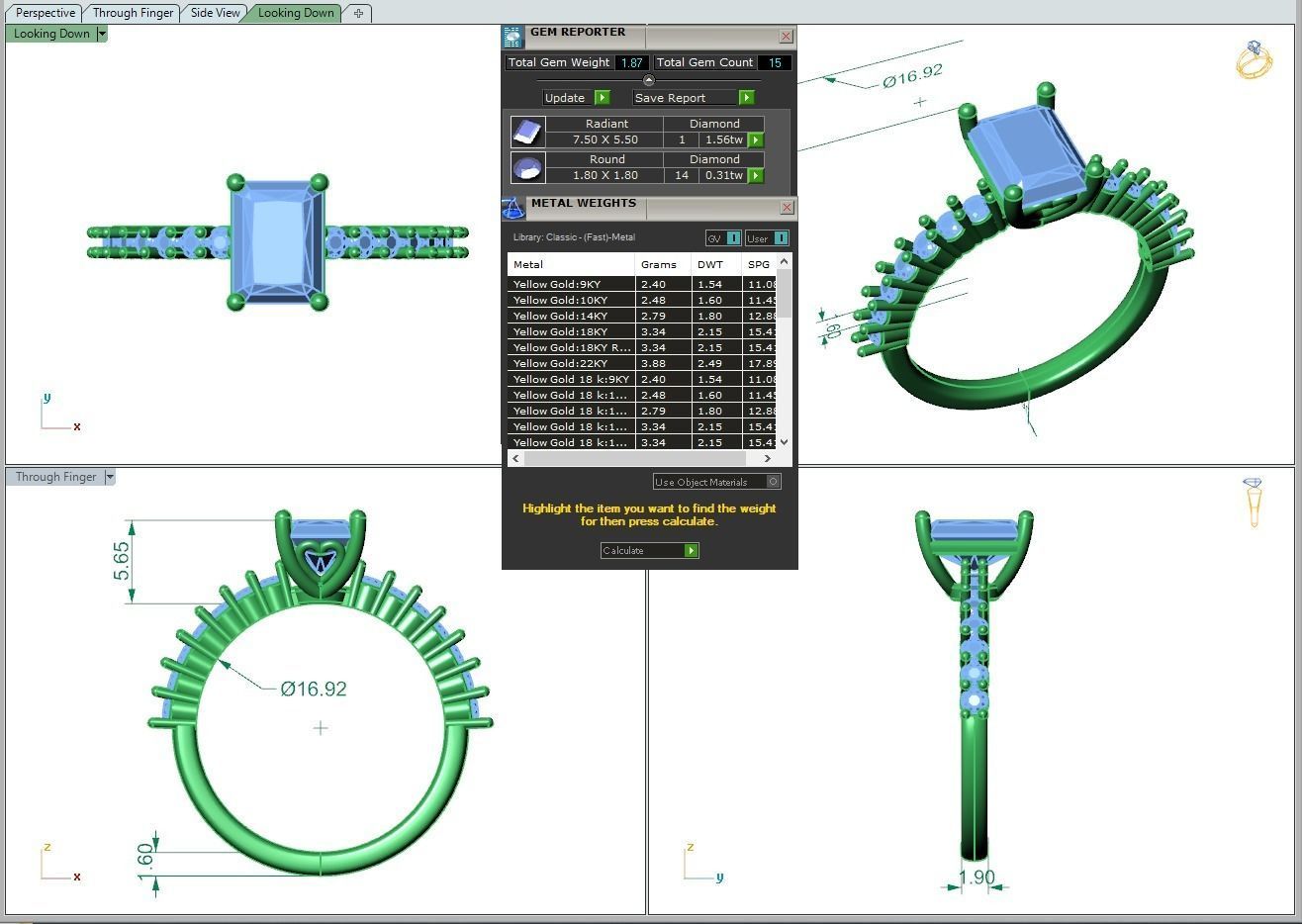Image resolution: width=1302 pixels, height=924 pixels.
Task: Click Total Gem Count value 15
Action: coord(775,62)
